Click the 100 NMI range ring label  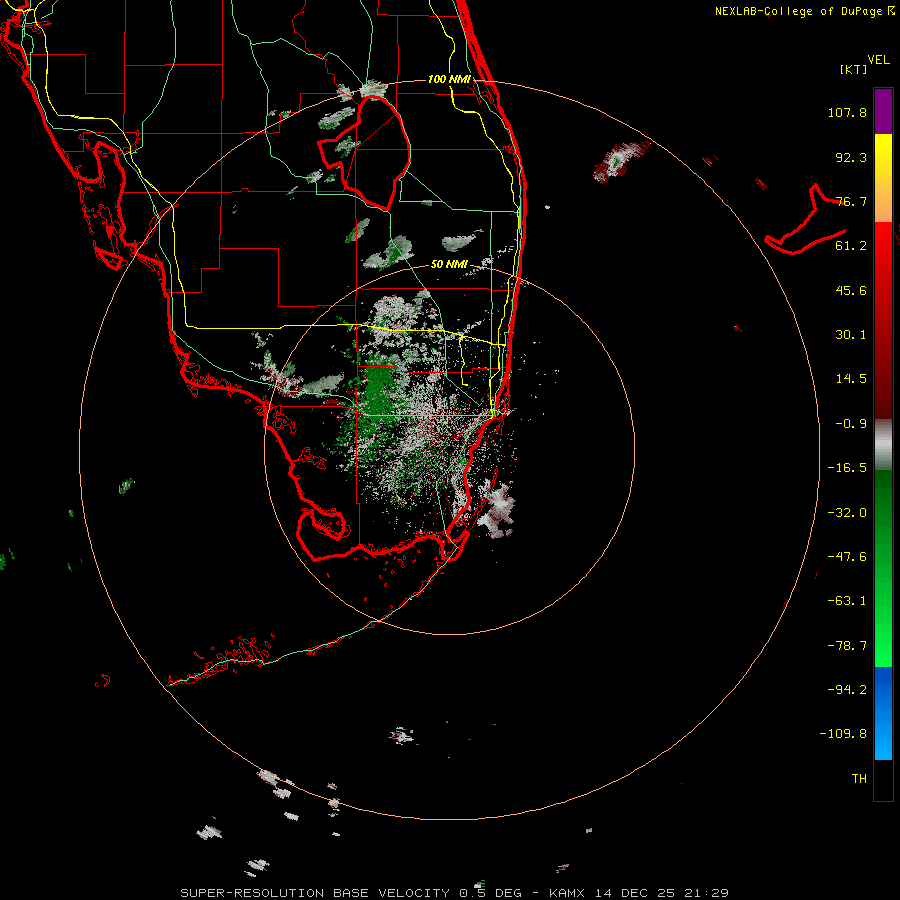pos(449,79)
